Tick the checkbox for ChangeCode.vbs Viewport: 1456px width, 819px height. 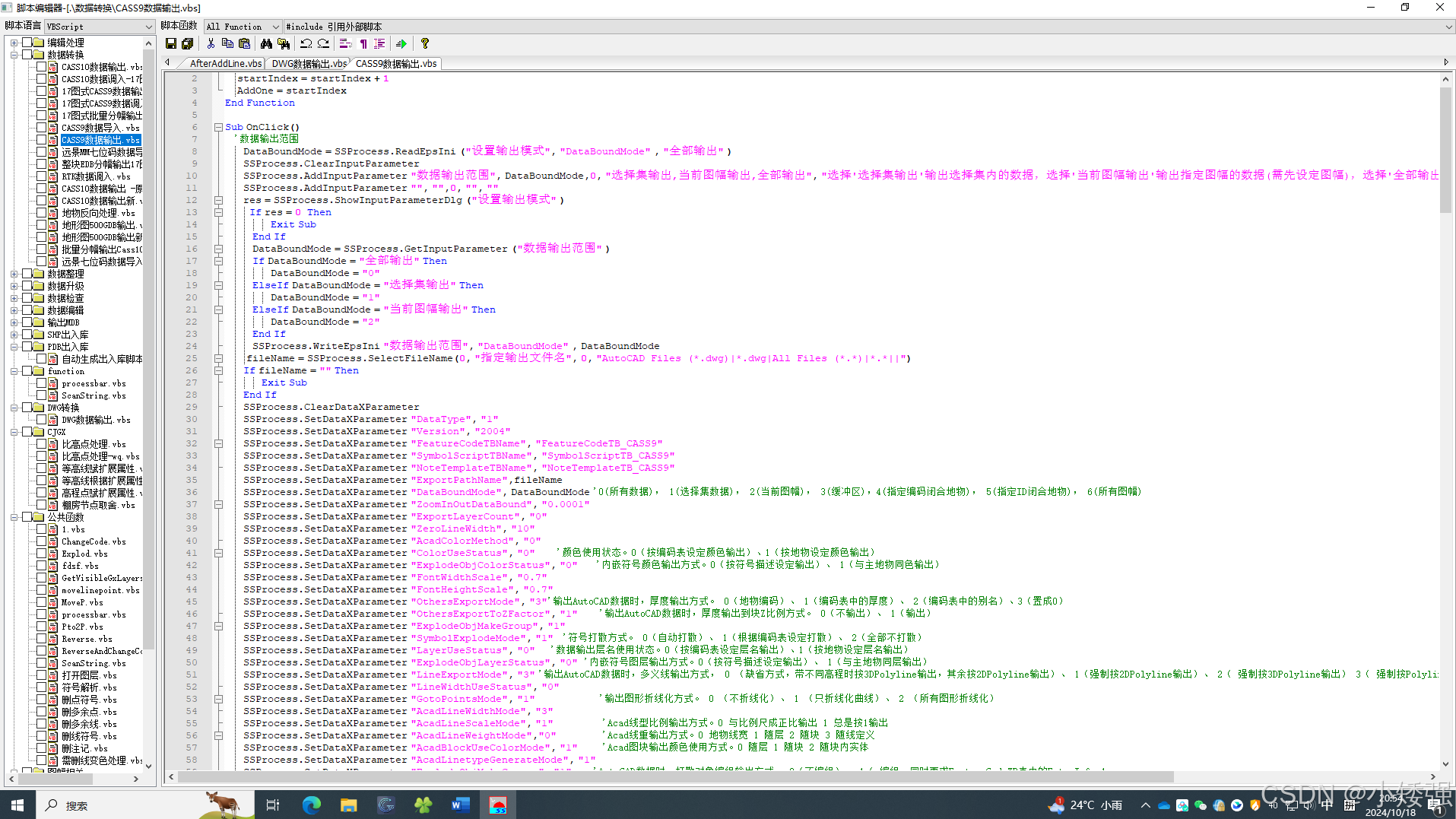tap(41, 541)
